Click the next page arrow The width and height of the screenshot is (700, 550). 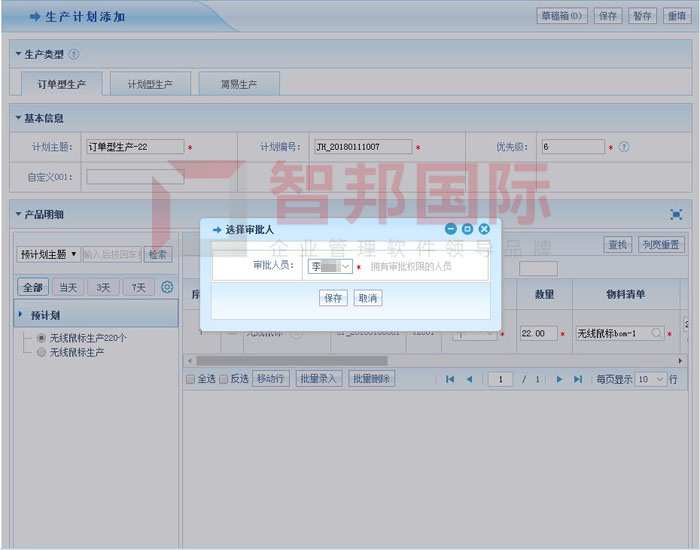558,379
